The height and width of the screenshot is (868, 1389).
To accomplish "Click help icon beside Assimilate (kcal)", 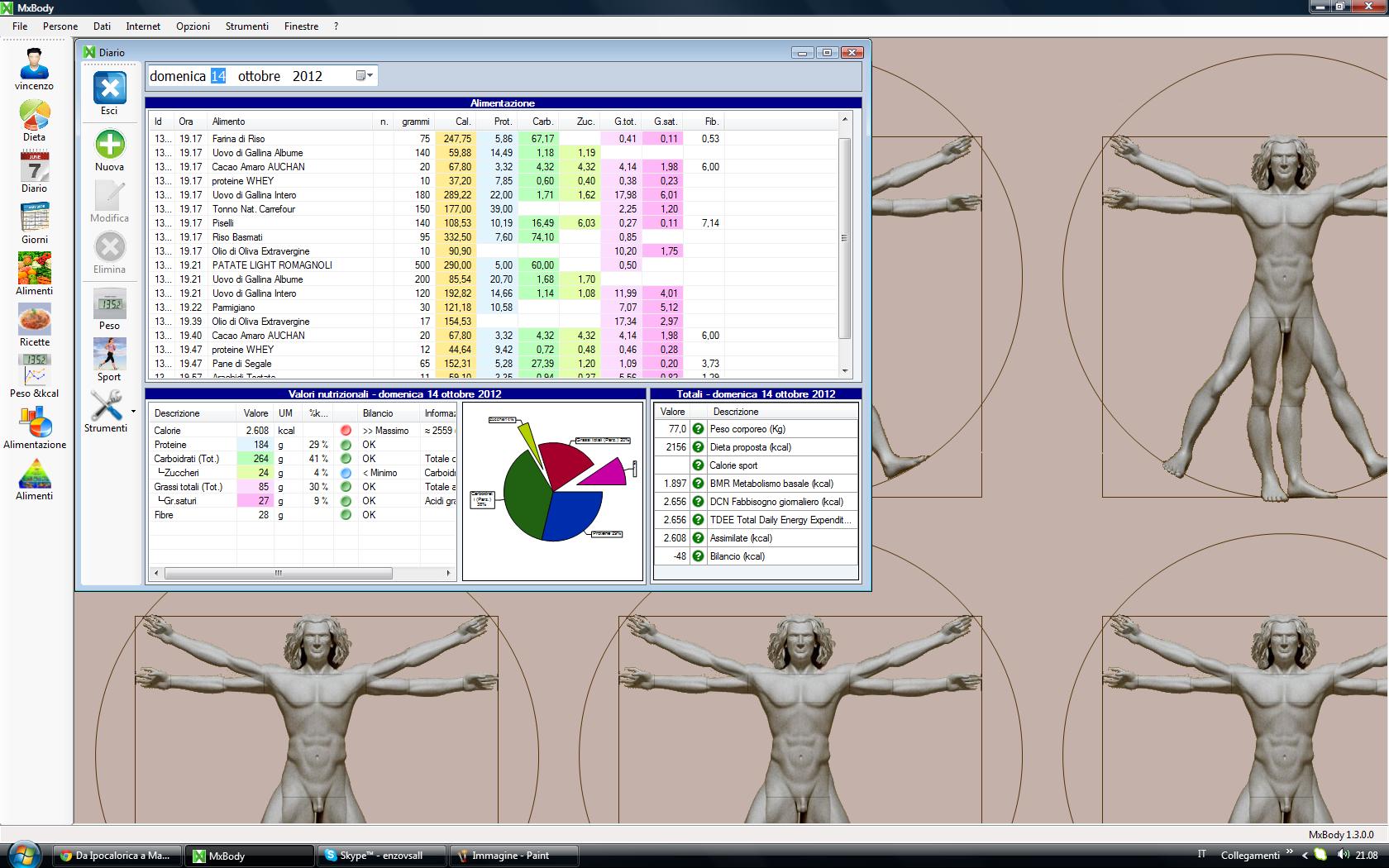I will pos(698,538).
